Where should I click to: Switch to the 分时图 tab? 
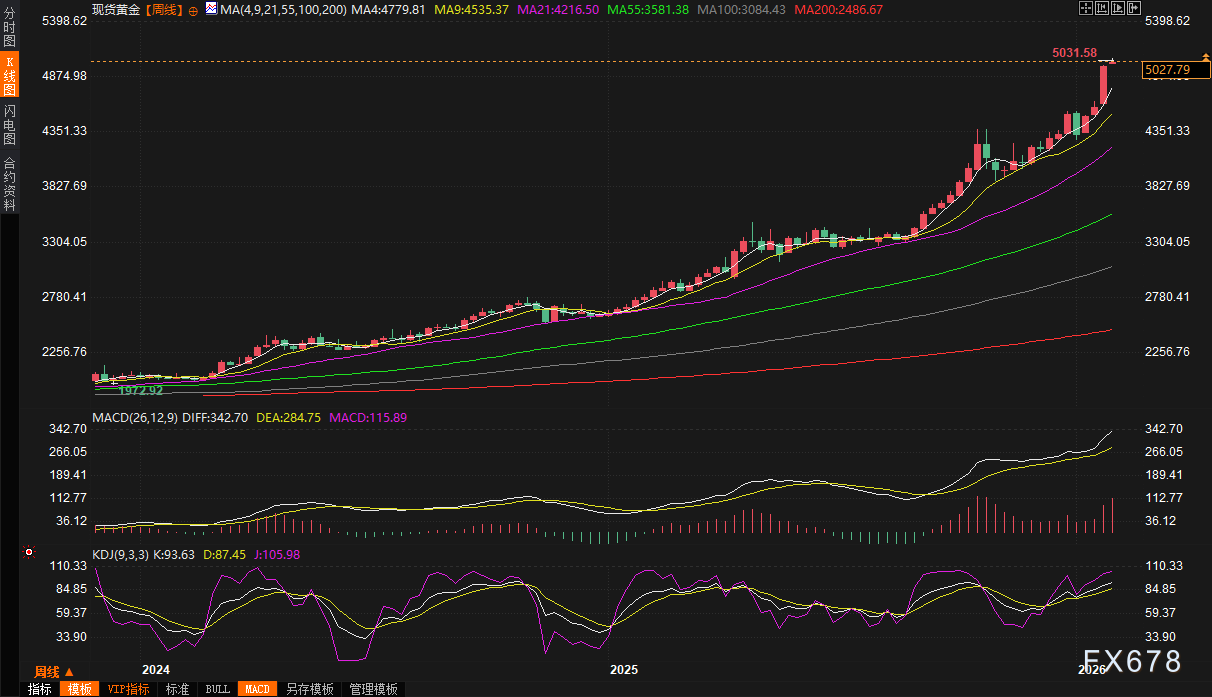pos(9,22)
